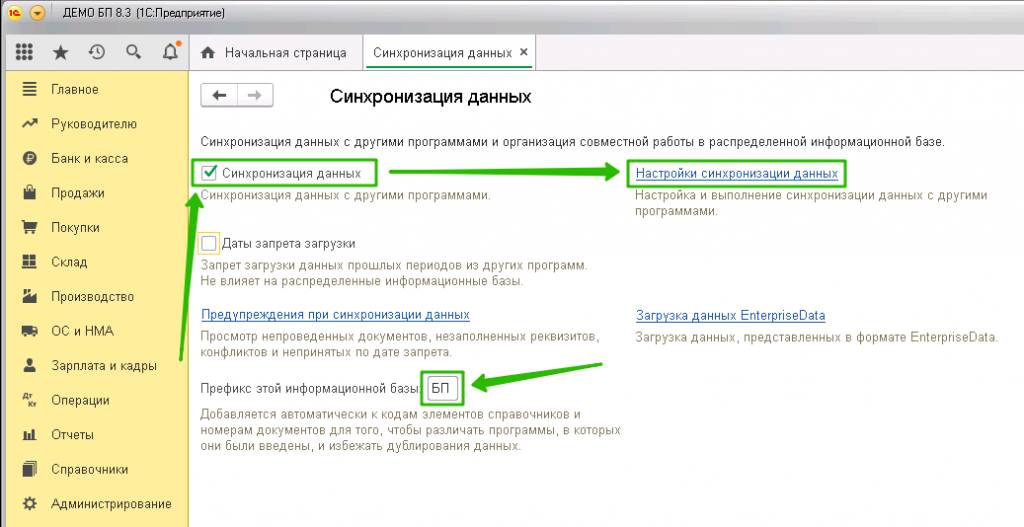
Task: Select the Продажи shopping bag icon
Action: coord(30,193)
